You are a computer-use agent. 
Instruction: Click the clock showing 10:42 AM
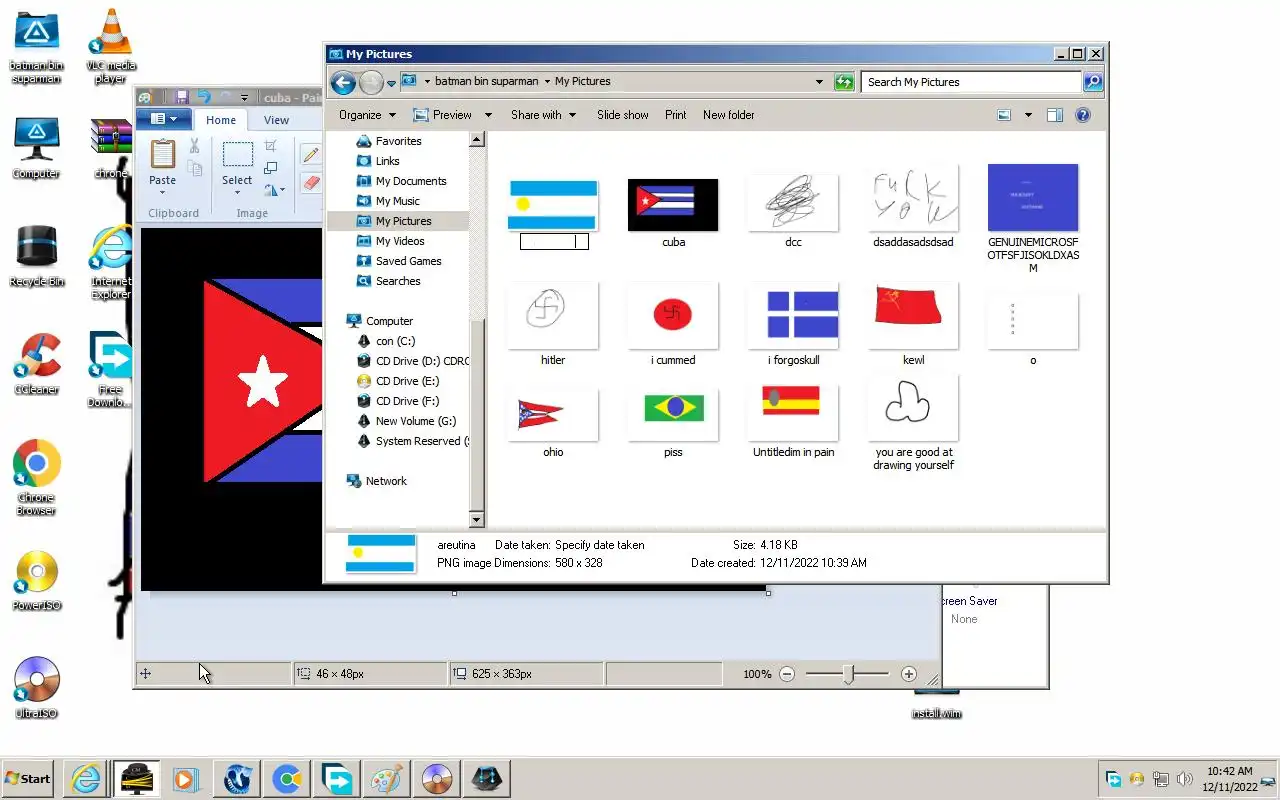tap(1229, 771)
